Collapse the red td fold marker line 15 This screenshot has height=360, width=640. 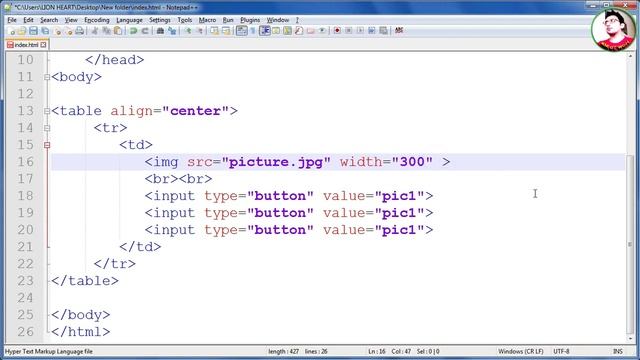47,145
